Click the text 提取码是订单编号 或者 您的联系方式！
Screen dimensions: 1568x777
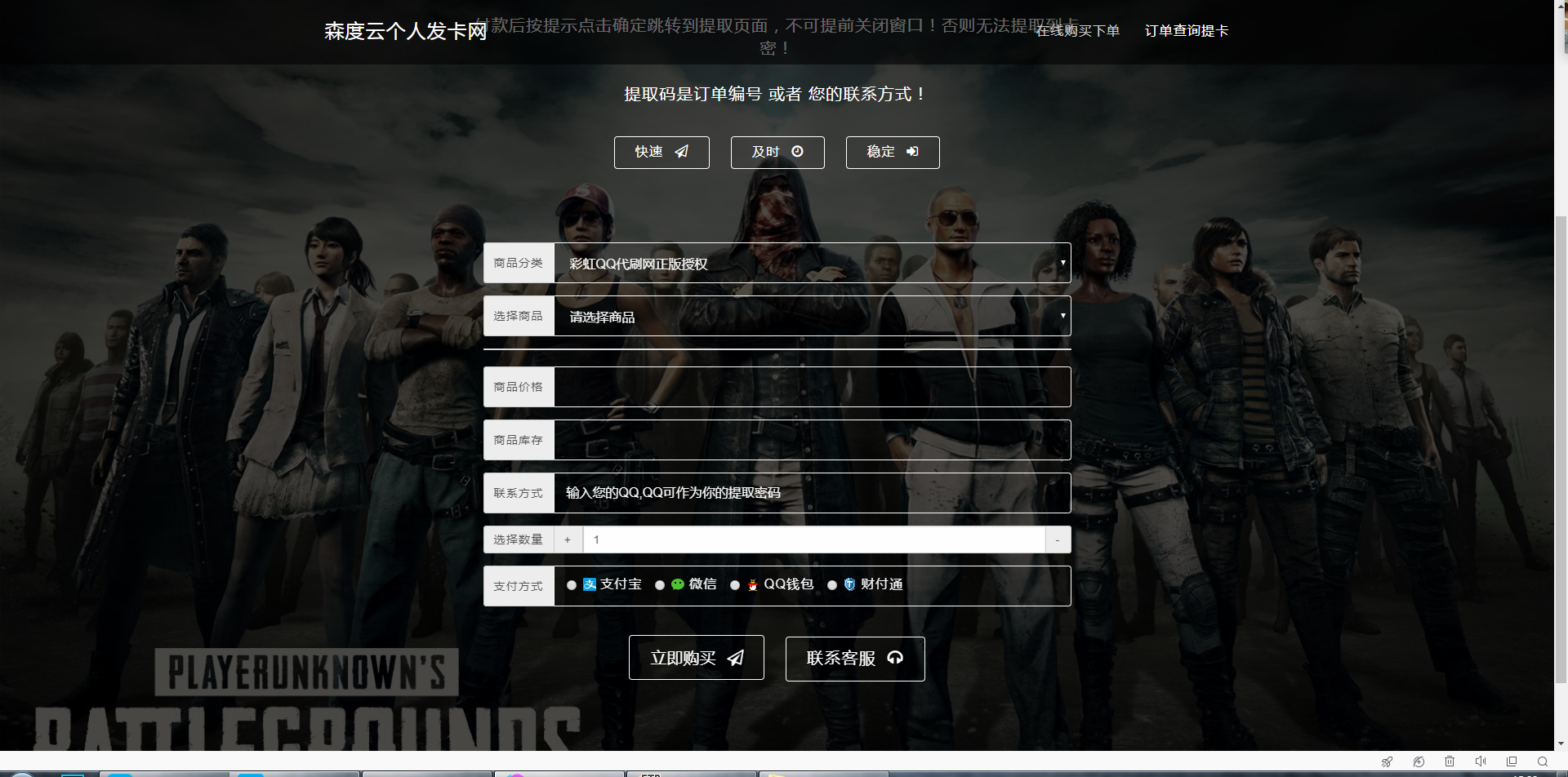[775, 94]
